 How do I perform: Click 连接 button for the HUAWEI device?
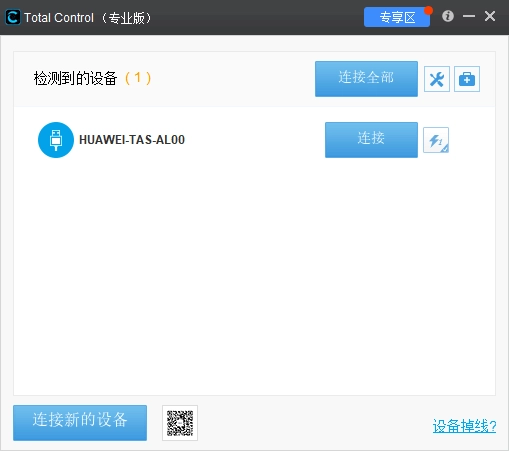371,140
